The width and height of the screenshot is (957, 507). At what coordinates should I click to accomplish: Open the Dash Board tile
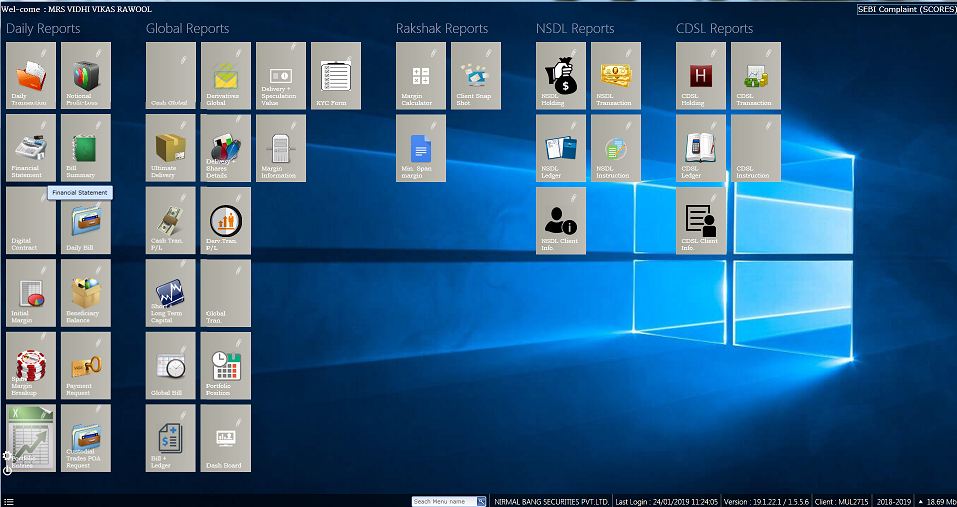pos(226,438)
